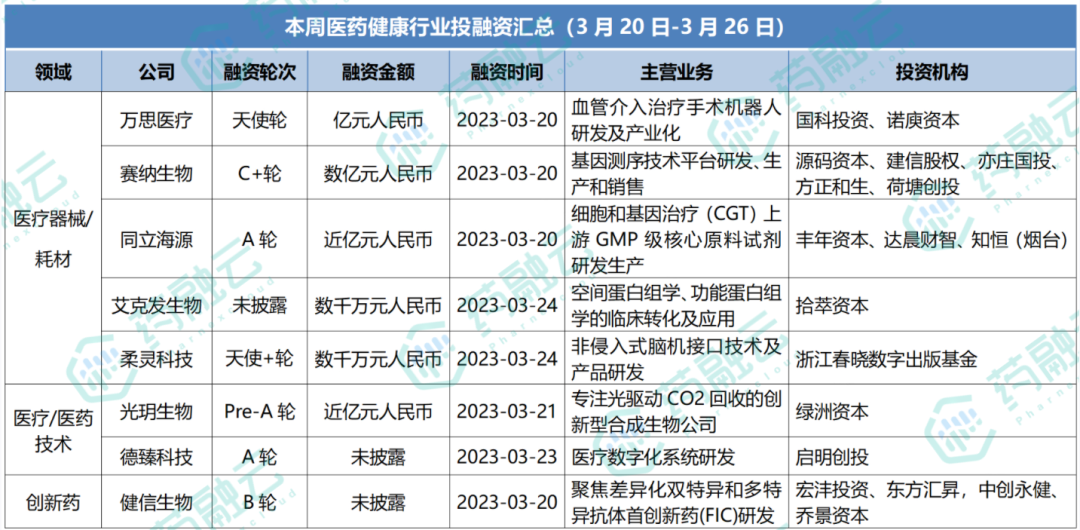Click the 融资轮次 column header
Image resolution: width=1080 pixels, height=530 pixels.
pos(260,72)
